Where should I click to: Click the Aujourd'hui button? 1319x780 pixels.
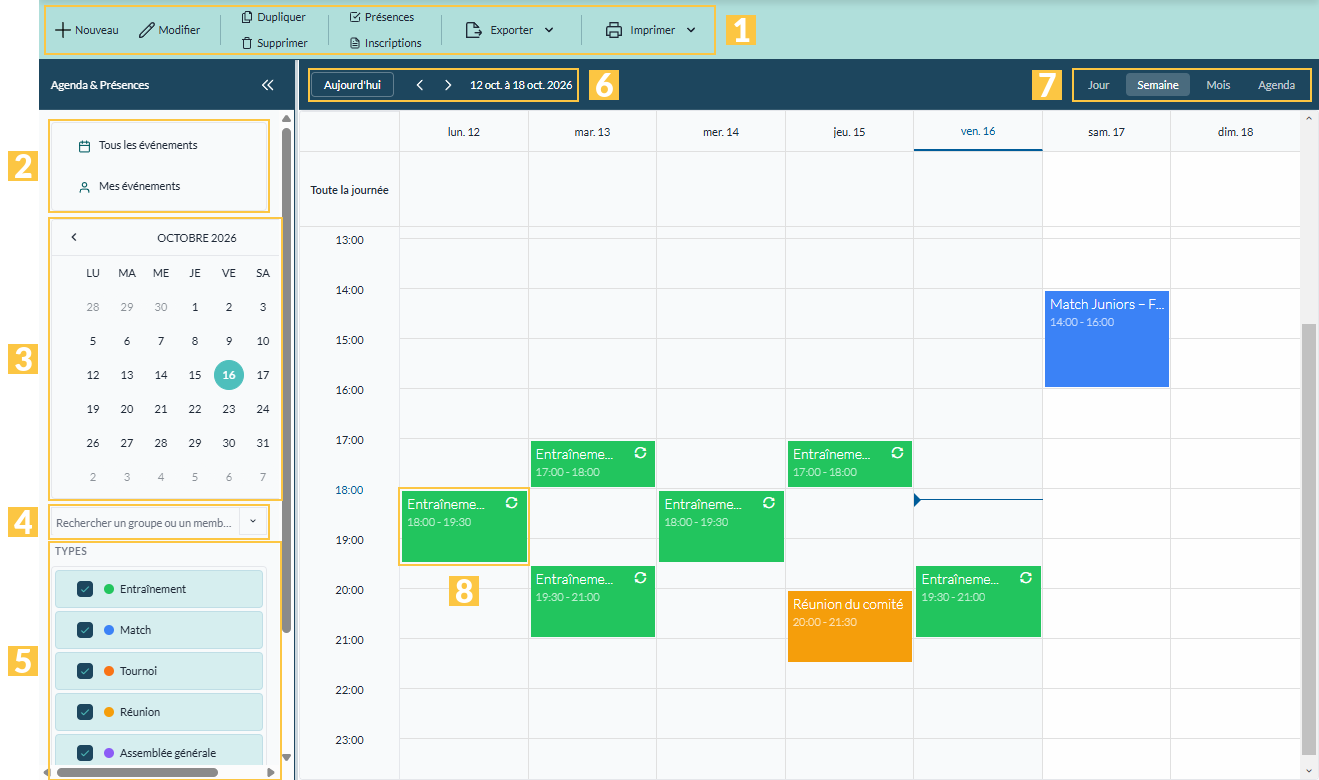tap(352, 85)
